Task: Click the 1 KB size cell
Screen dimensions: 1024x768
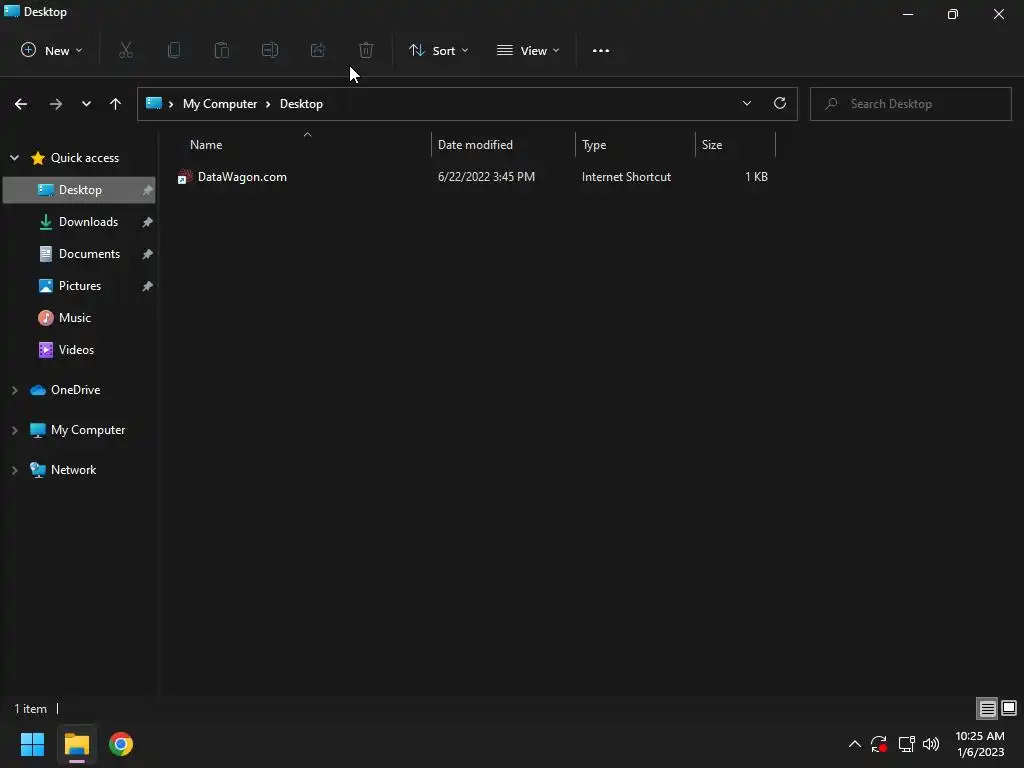Action: (756, 177)
